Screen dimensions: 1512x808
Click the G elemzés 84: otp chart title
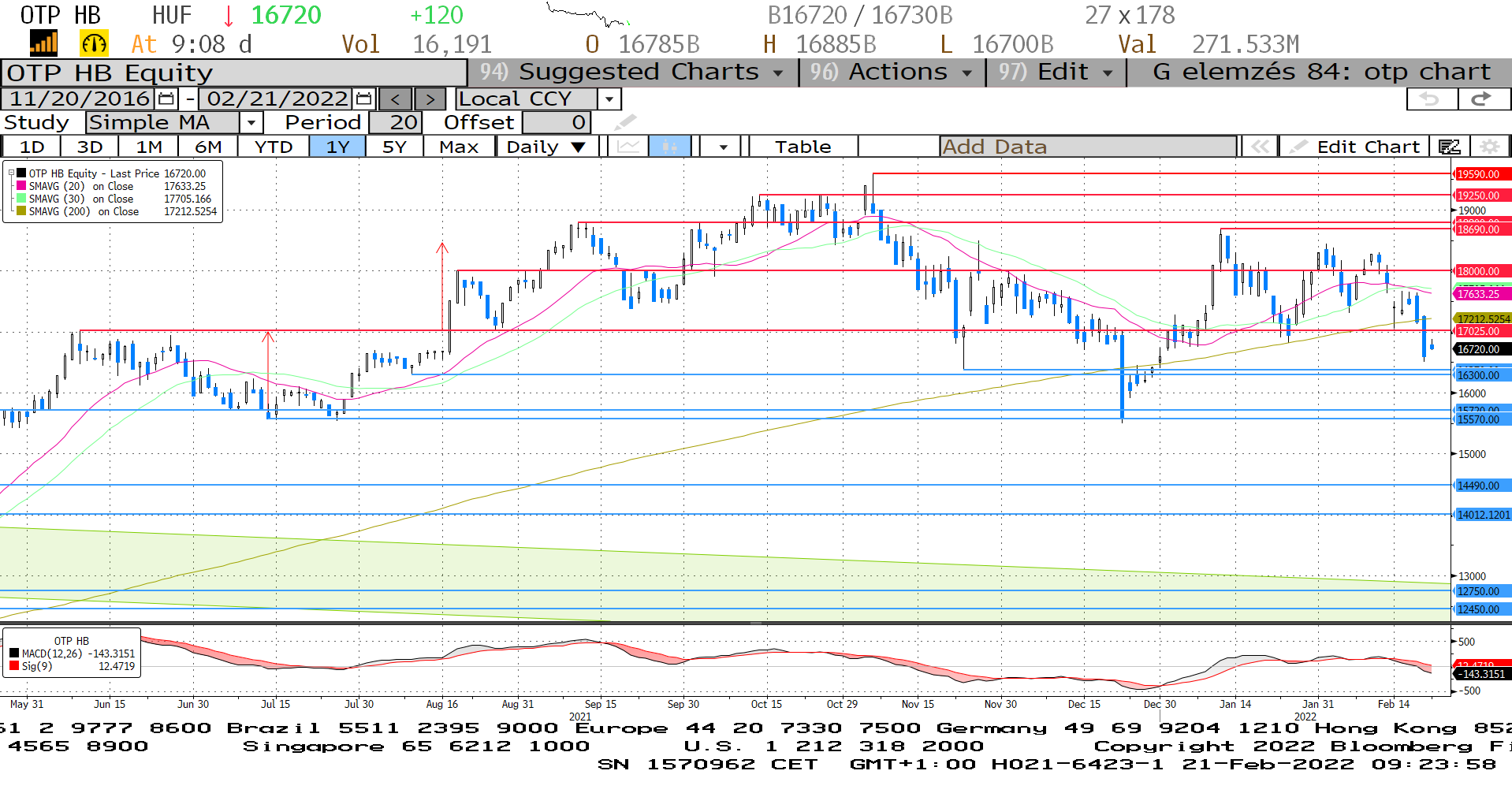click(1321, 73)
